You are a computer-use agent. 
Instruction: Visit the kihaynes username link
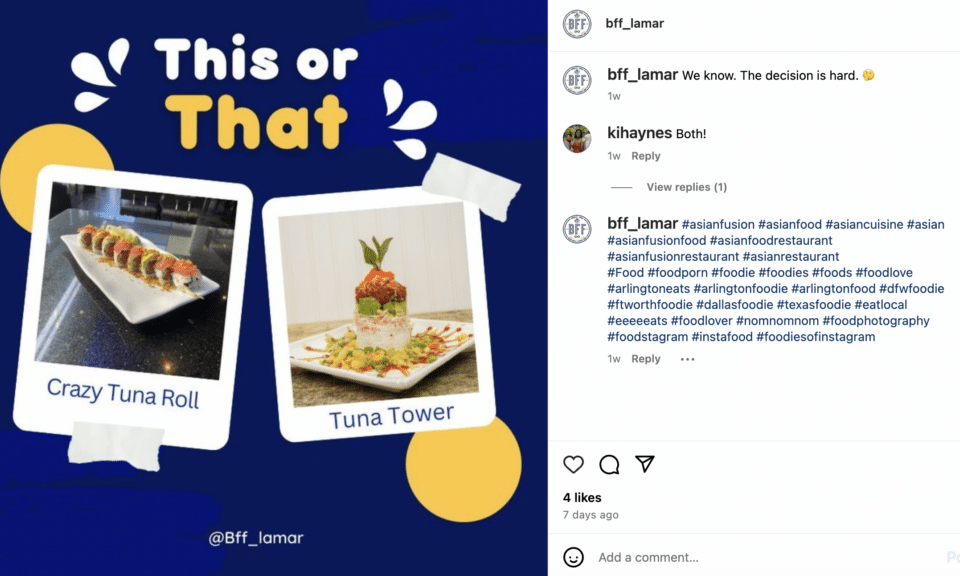(x=639, y=133)
